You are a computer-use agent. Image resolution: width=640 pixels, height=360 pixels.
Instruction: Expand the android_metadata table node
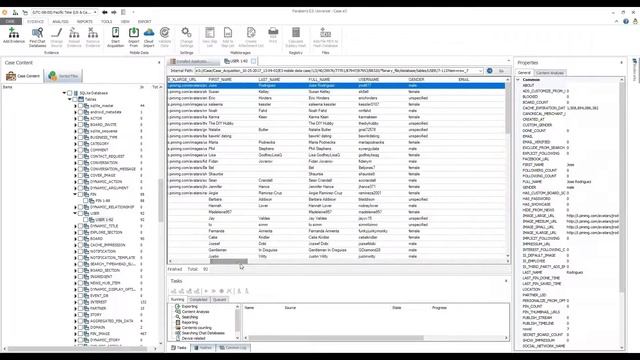tap(76, 112)
